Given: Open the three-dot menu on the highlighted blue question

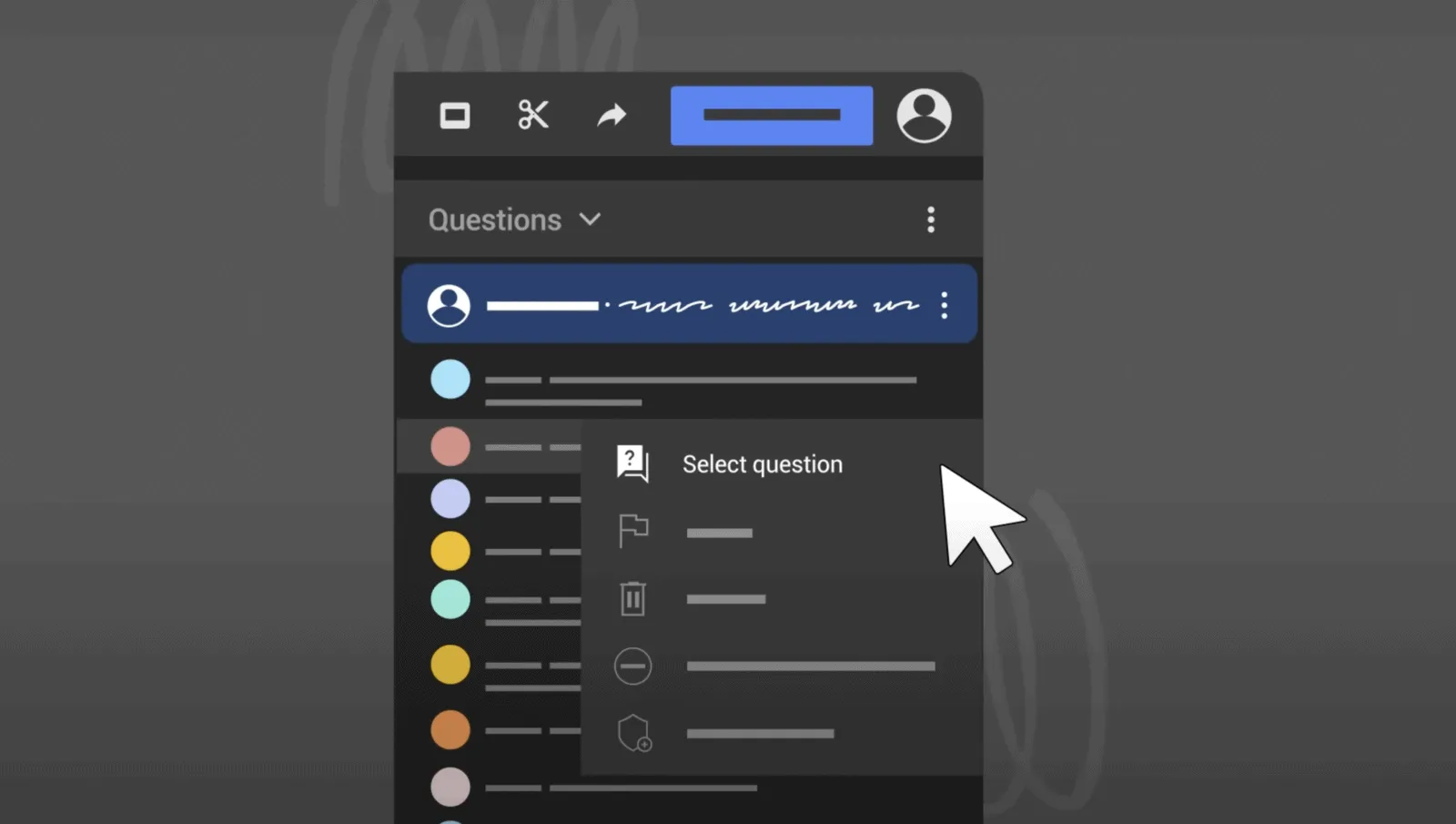Looking at the screenshot, I should click(945, 305).
